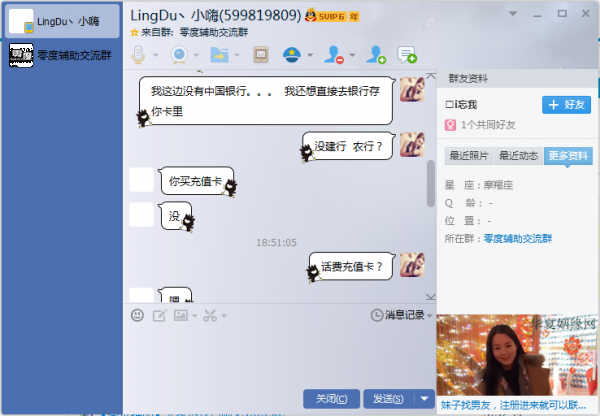
Task: Switch to the 最近动态 tab
Action: coord(518,156)
